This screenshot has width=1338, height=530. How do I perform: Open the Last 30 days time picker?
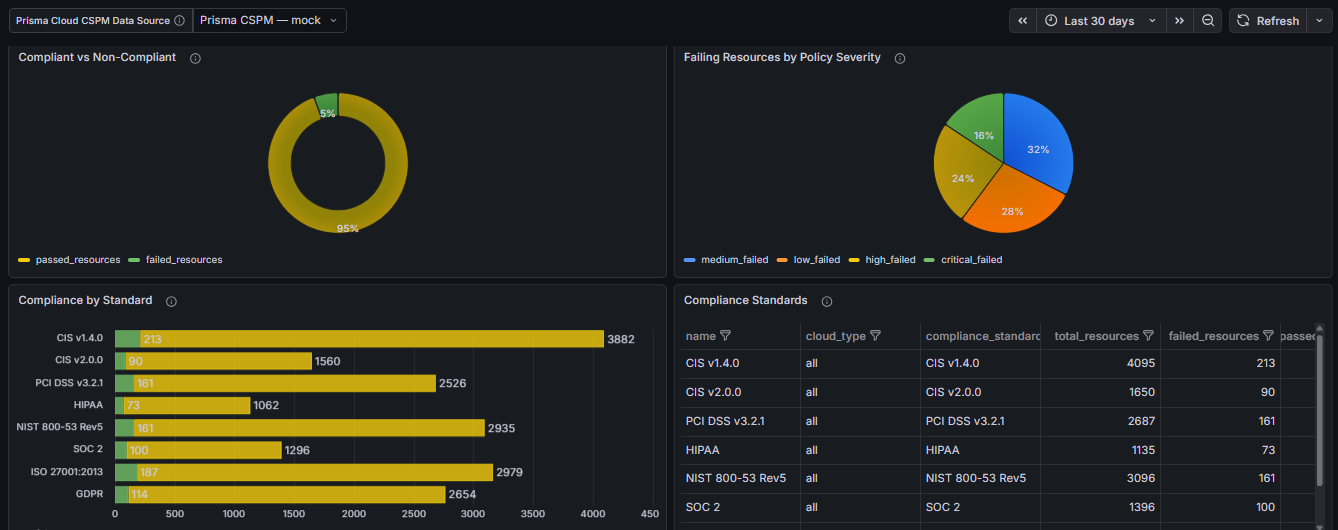tap(1101, 20)
